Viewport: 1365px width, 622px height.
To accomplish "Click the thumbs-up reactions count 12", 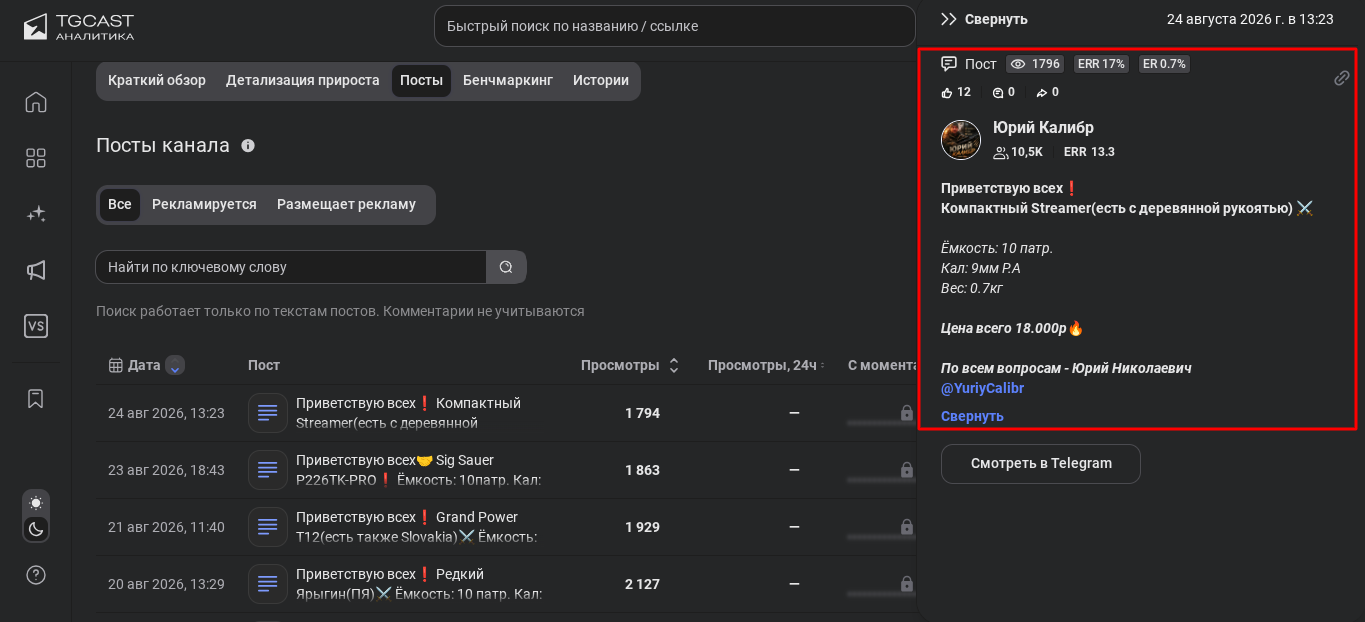I will pos(956,92).
